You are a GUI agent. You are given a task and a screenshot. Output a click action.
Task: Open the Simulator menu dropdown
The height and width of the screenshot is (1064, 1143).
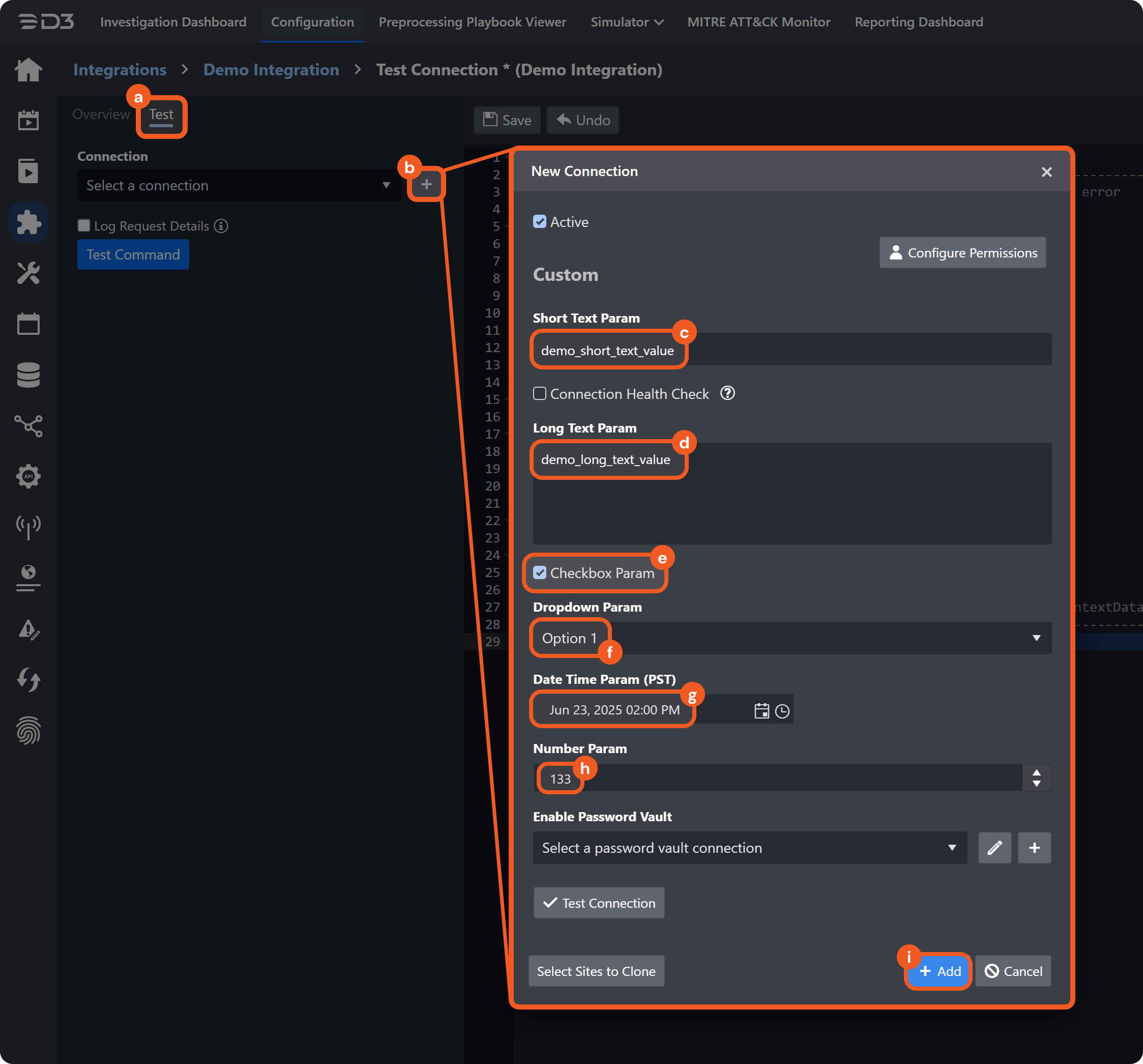click(x=627, y=22)
